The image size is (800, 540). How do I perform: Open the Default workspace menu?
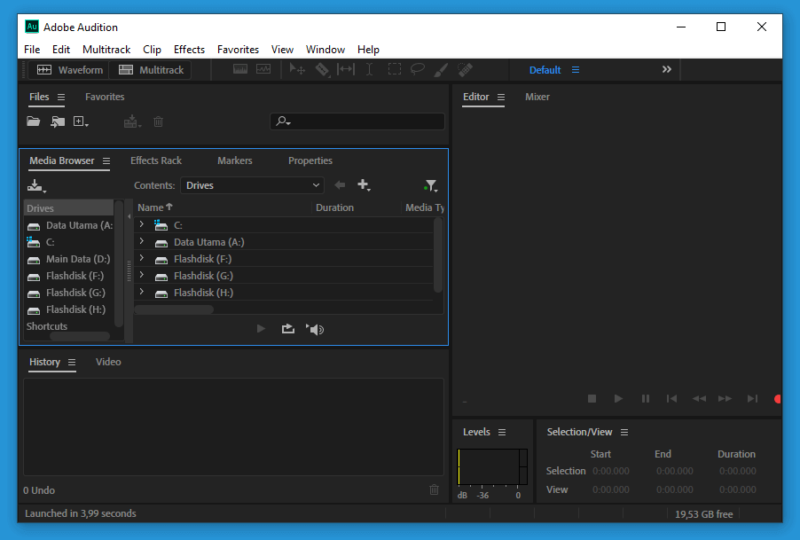(575, 70)
